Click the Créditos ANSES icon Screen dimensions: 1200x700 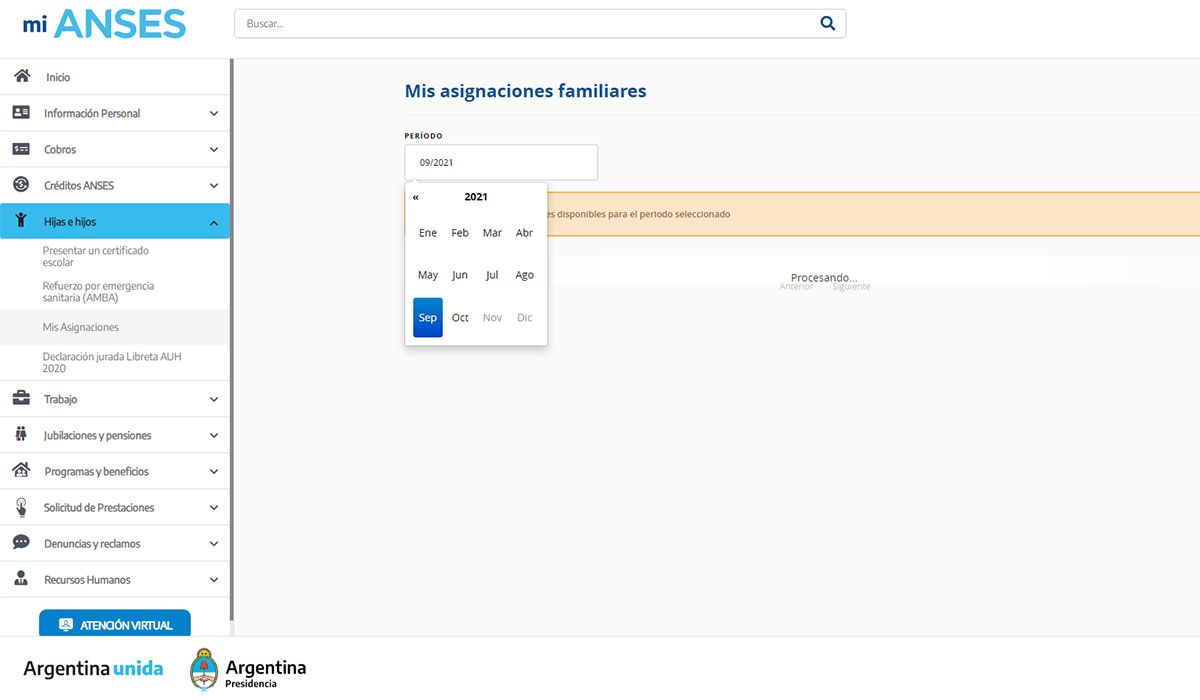tap(21, 185)
